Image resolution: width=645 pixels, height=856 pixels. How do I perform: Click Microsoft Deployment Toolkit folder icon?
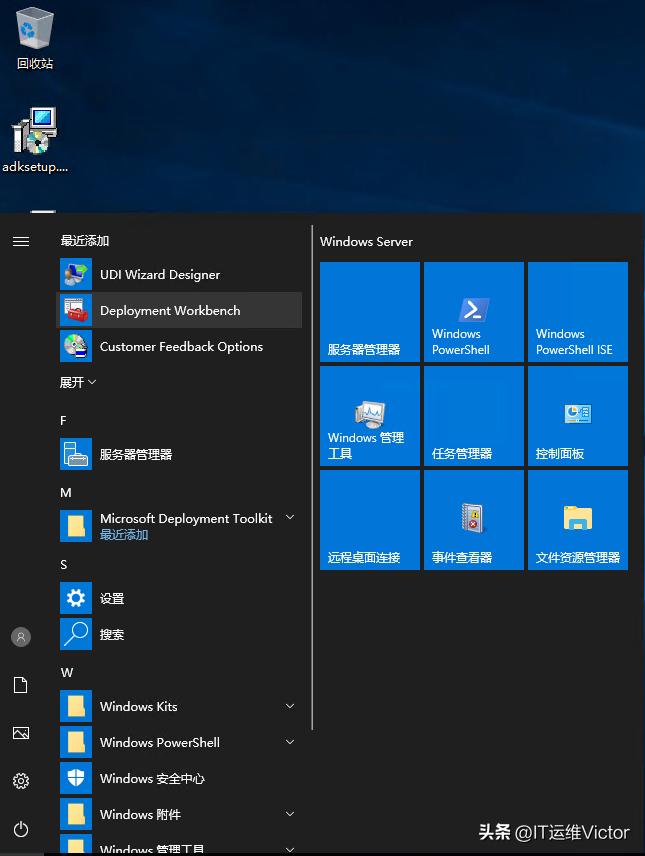(x=76, y=526)
